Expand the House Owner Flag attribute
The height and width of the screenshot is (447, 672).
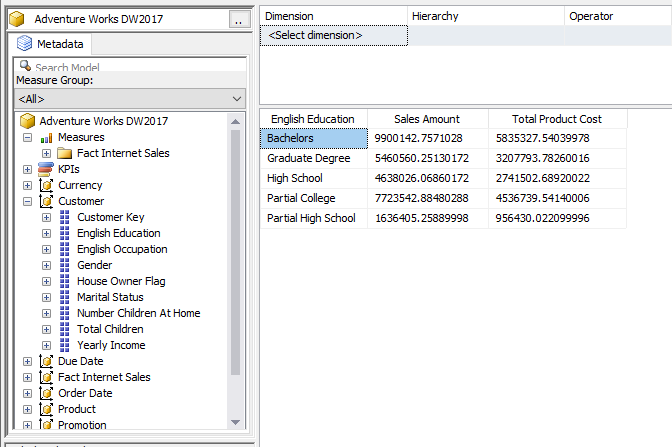pyautogui.click(x=46, y=282)
